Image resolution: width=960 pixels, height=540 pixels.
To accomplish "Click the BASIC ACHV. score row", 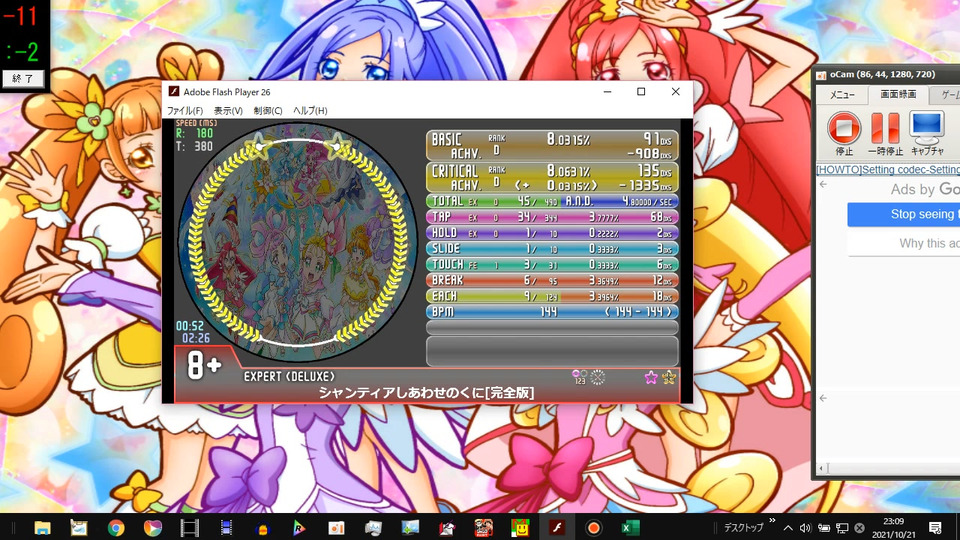I will pyautogui.click(x=552, y=145).
